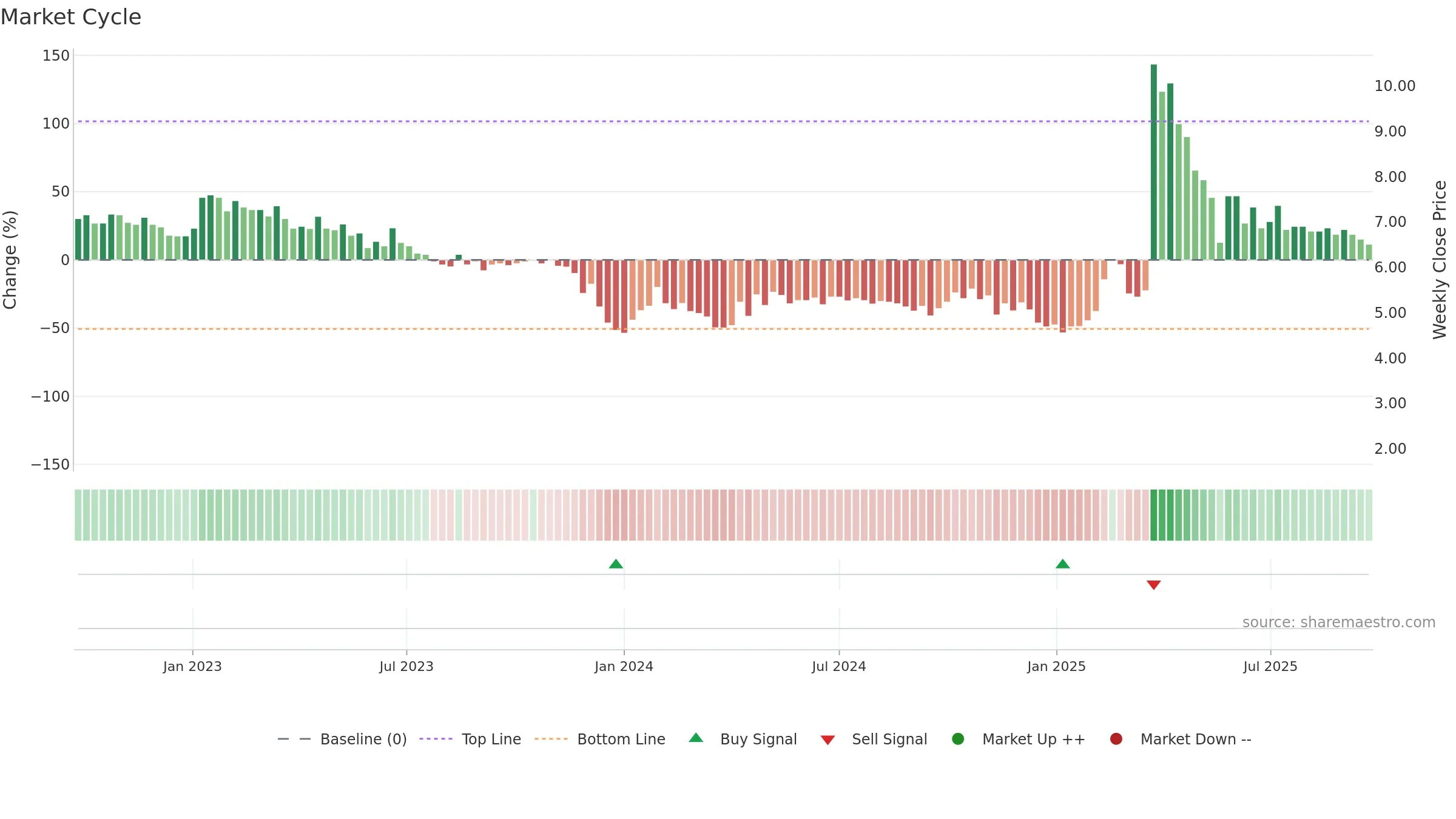Click the 10.00 tick on right axis
The image size is (1456, 819).
click(x=1395, y=86)
